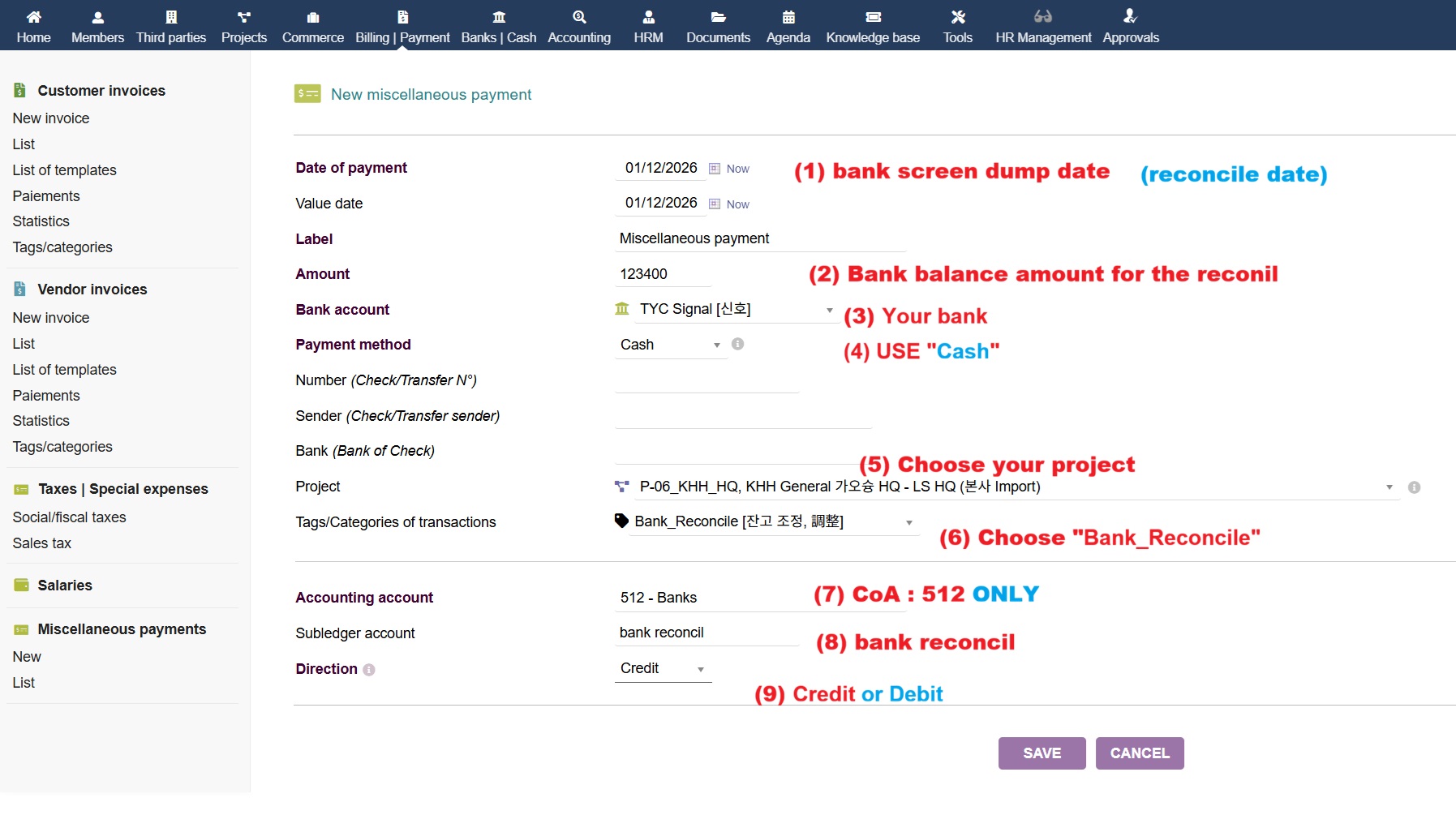The height and width of the screenshot is (815, 1456).
Task: Expand the Project selection dropdown
Action: pos(1389,487)
